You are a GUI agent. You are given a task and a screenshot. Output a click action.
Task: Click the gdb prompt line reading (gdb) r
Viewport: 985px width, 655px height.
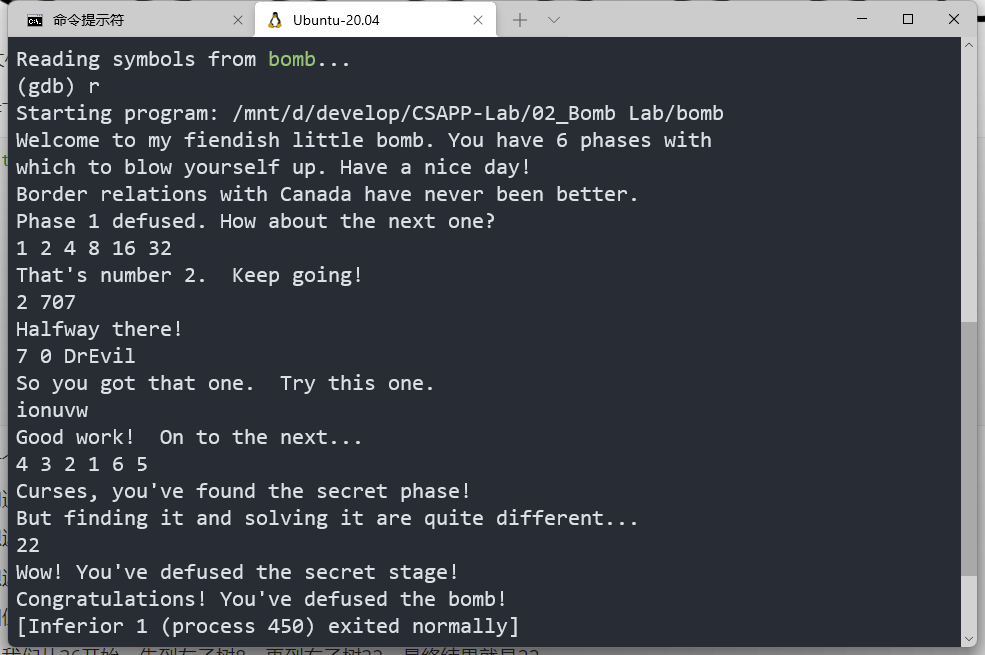[55, 86]
